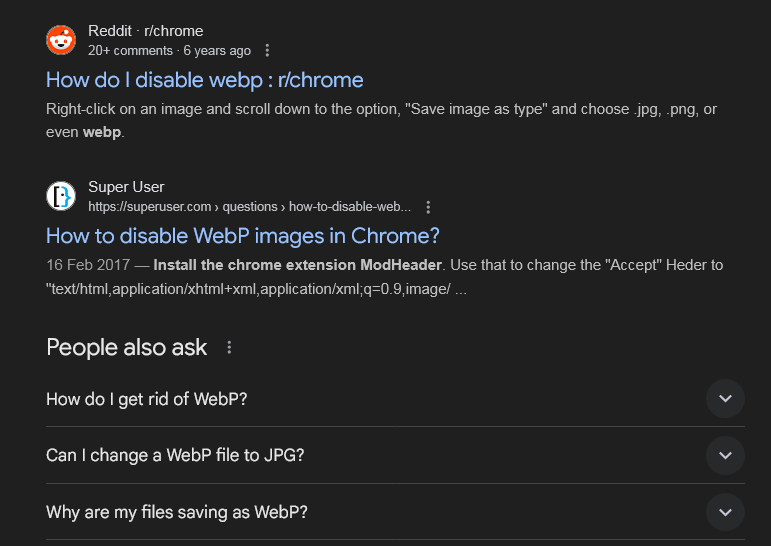
Task: Open the options menu beside the Reddit result
Action: [267, 50]
